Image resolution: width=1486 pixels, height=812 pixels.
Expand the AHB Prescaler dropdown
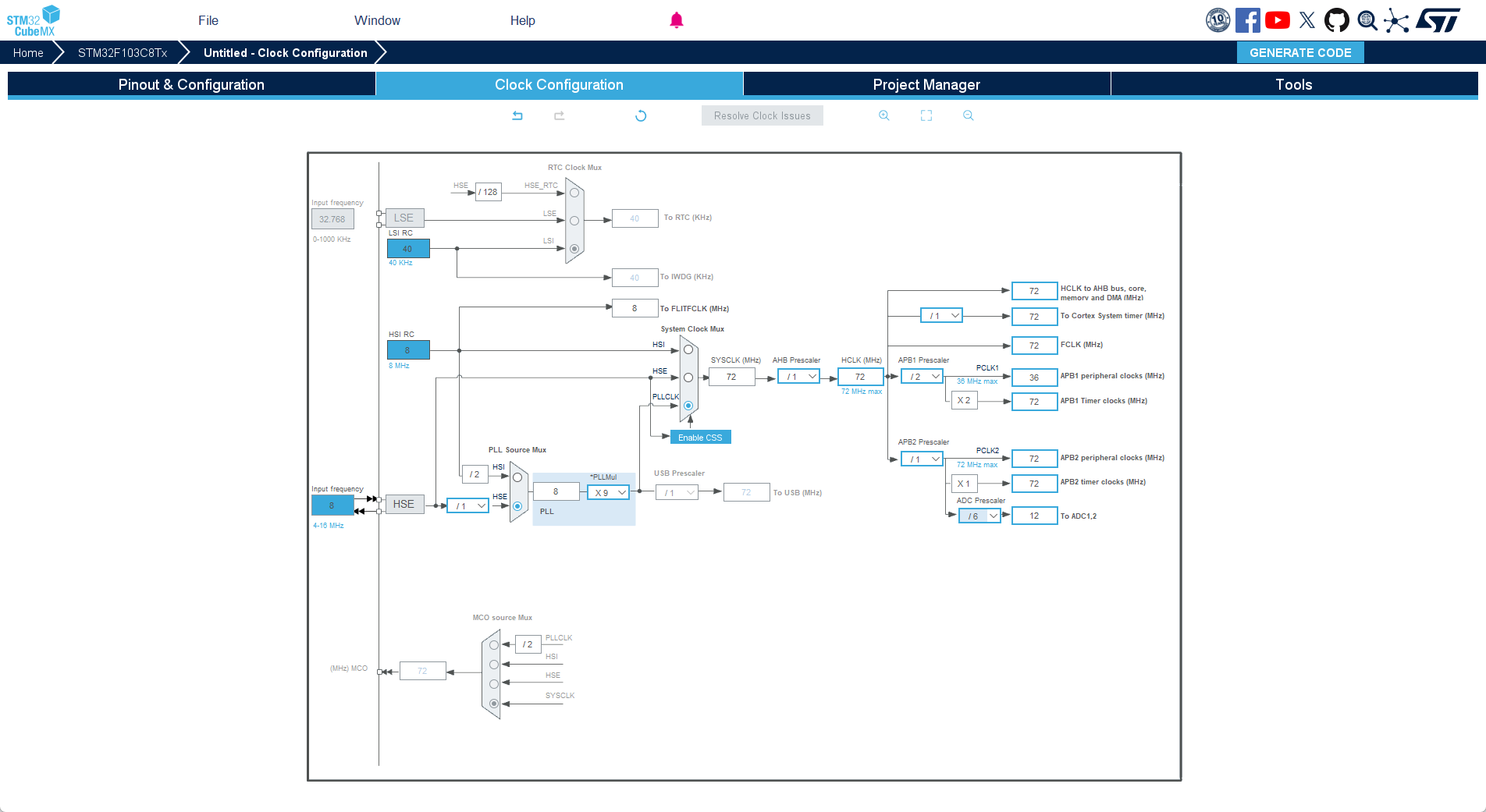(x=799, y=377)
